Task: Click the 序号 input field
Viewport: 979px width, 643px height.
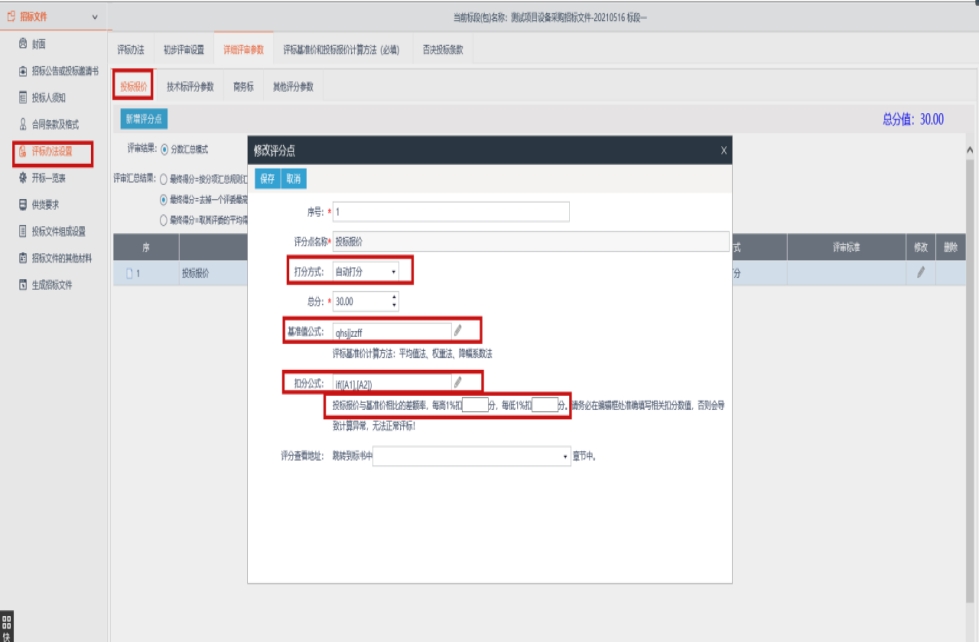Action: [x=451, y=212]
